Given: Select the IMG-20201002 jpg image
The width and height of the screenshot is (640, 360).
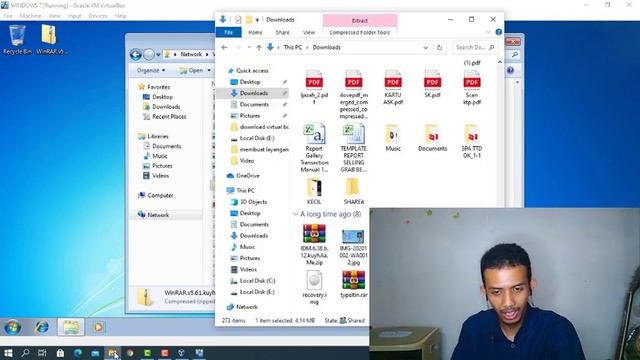Looking at the screenshot, I should (x=353, y=247).
